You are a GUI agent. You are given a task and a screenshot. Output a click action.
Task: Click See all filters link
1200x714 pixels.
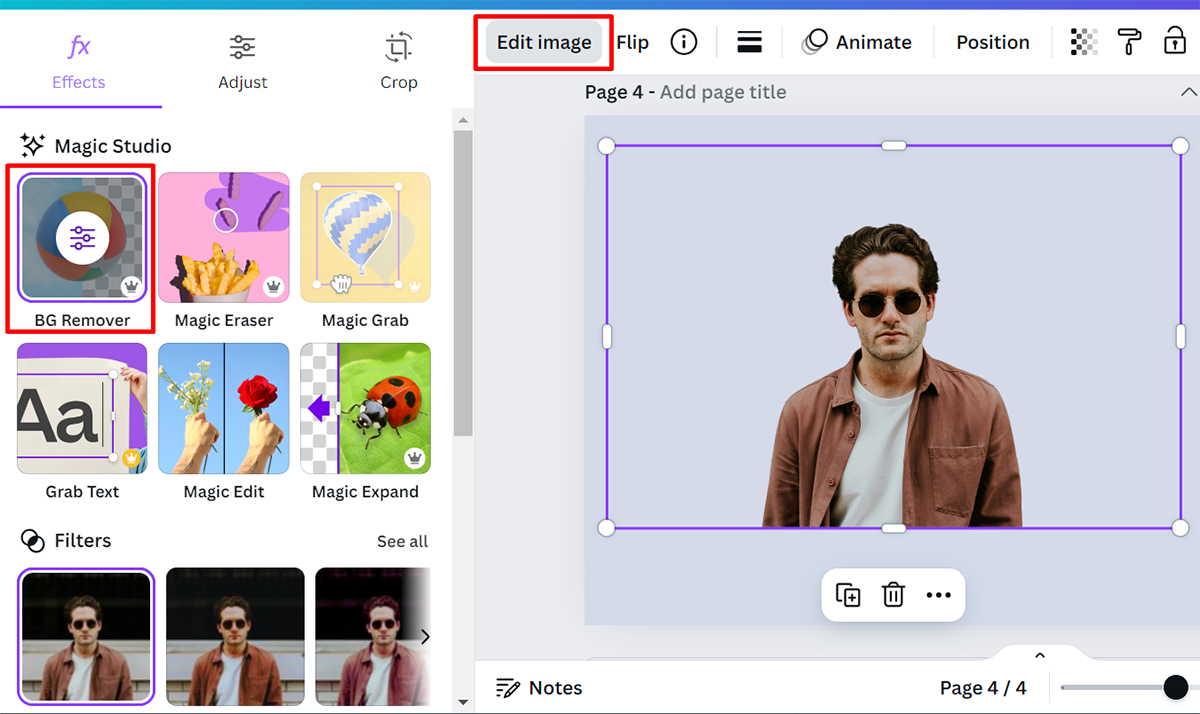(x=402, y=541)
